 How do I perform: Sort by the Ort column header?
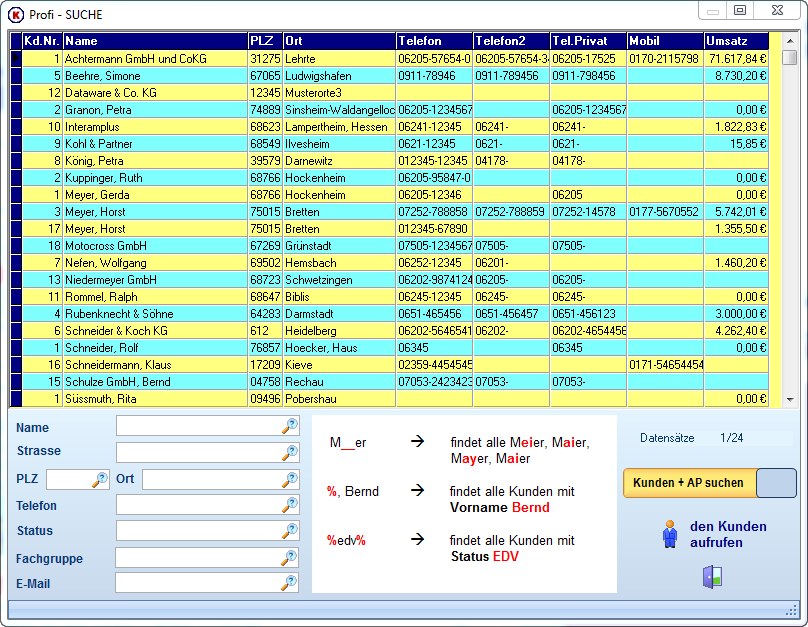(340, 41)
